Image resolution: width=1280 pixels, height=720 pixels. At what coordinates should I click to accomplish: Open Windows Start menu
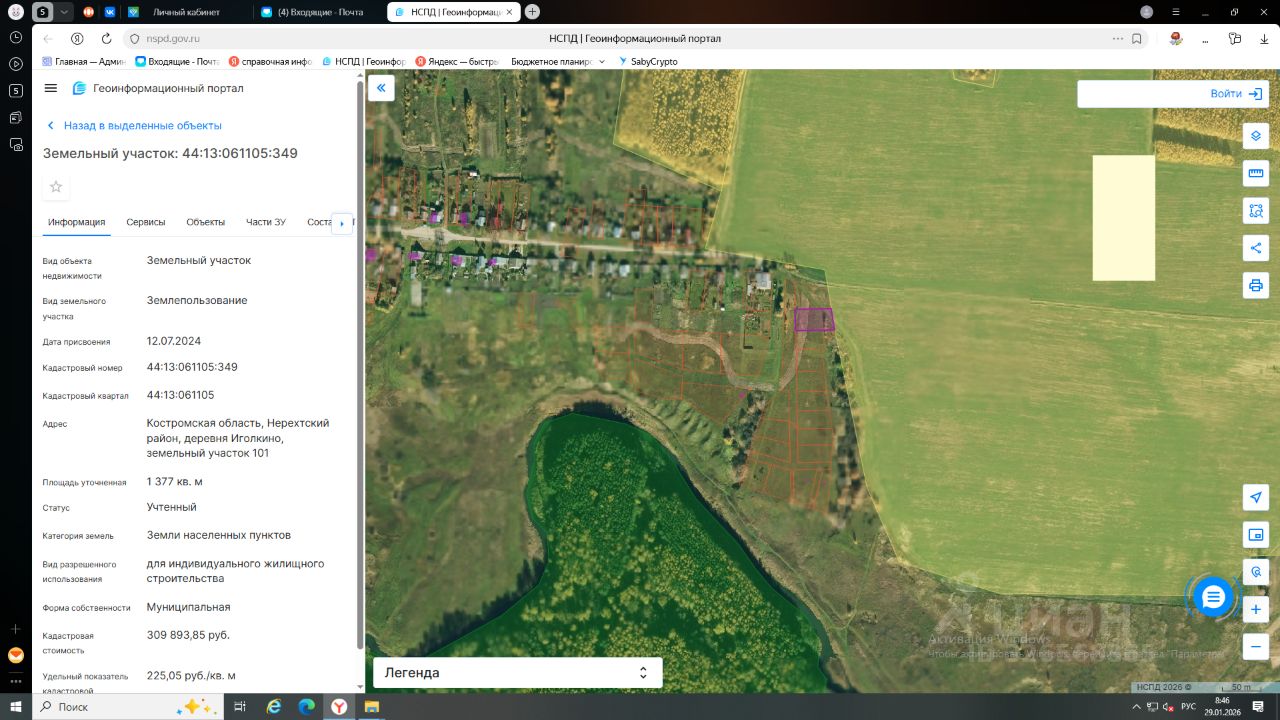click(16, 707)
